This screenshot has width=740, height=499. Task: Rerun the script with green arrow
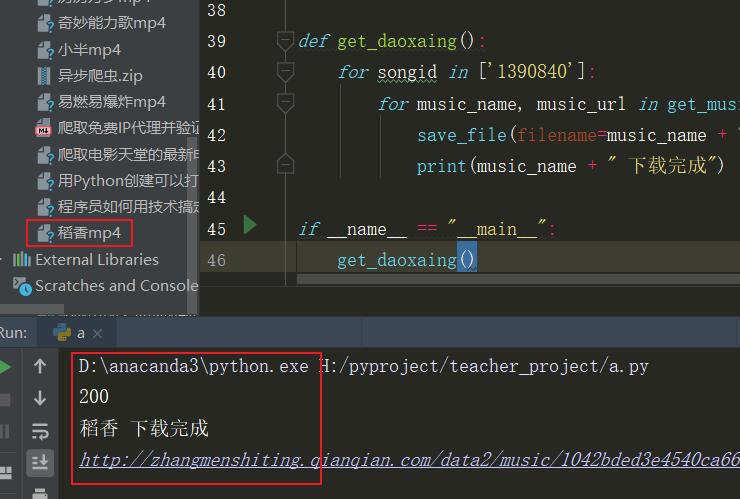[x=5, y=366]
